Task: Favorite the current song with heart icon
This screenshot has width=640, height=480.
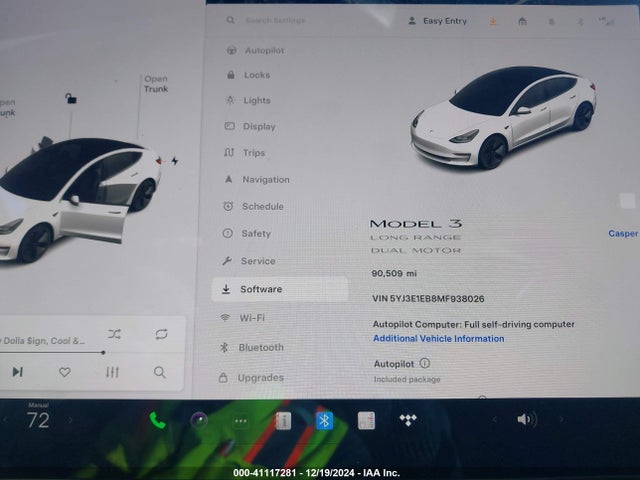Action: pos(64,372)
